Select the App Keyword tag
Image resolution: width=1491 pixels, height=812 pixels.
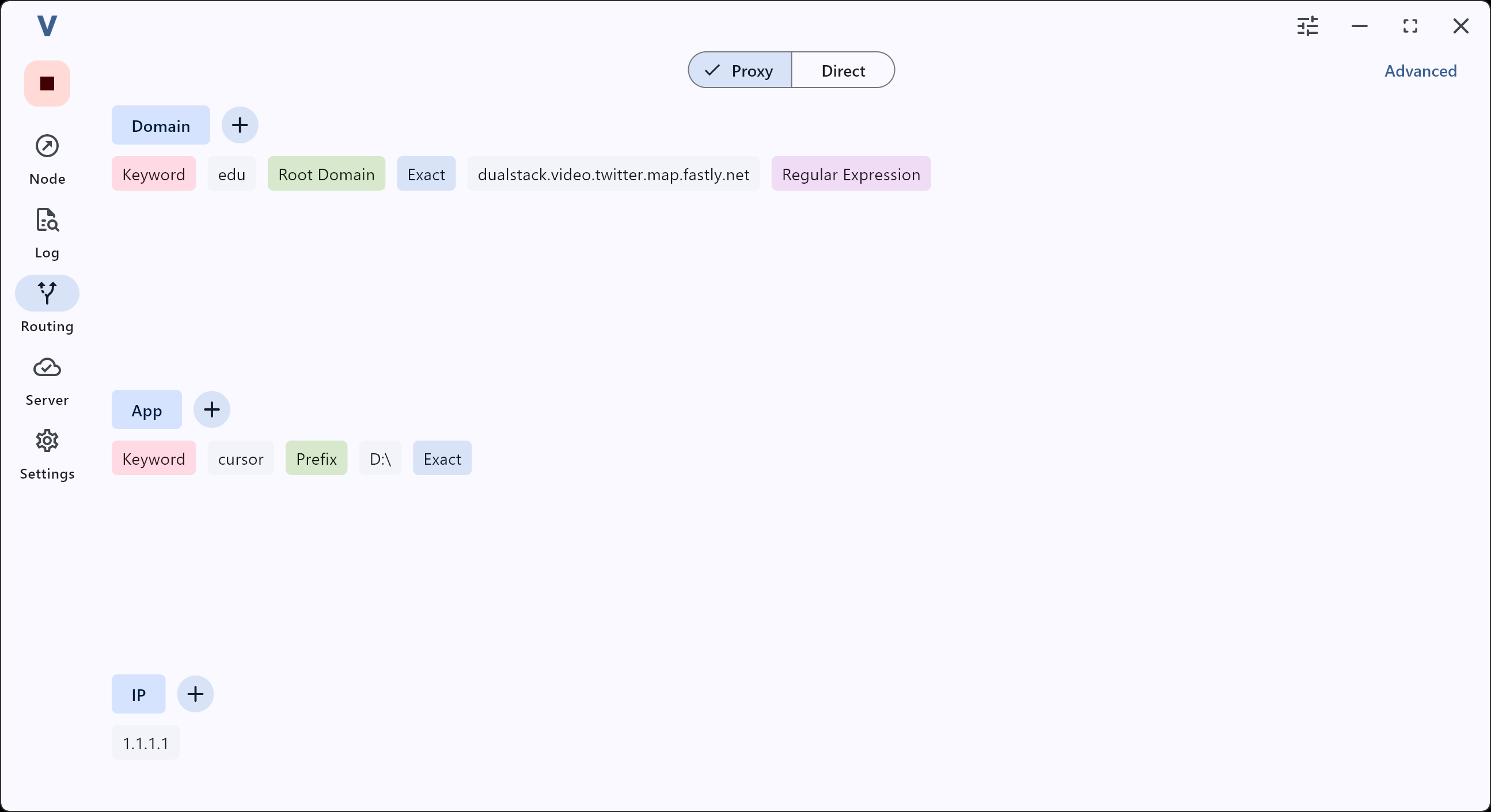[x=154, y=458]
